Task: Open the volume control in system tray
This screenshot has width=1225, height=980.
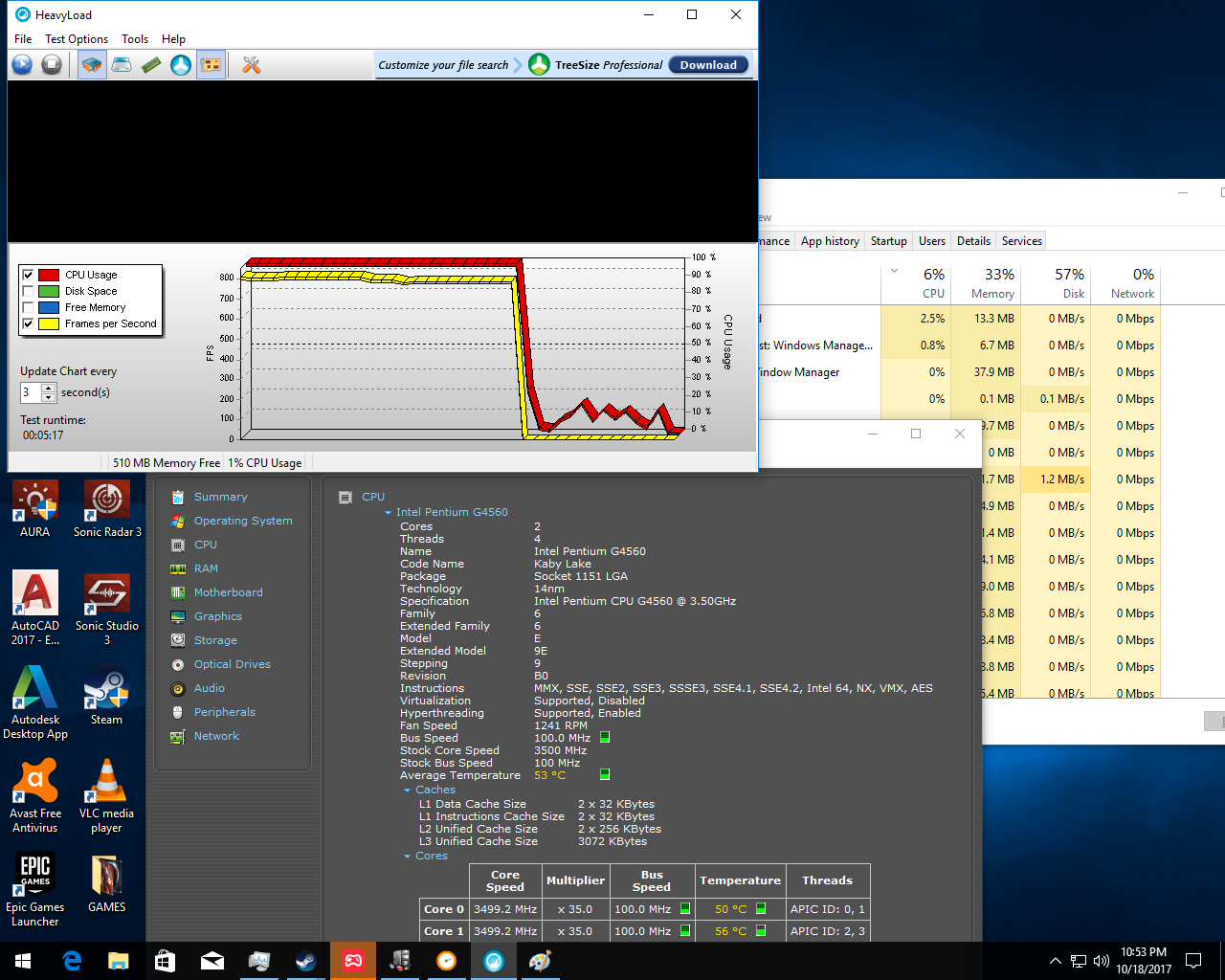Action: tap(1102, 961)
